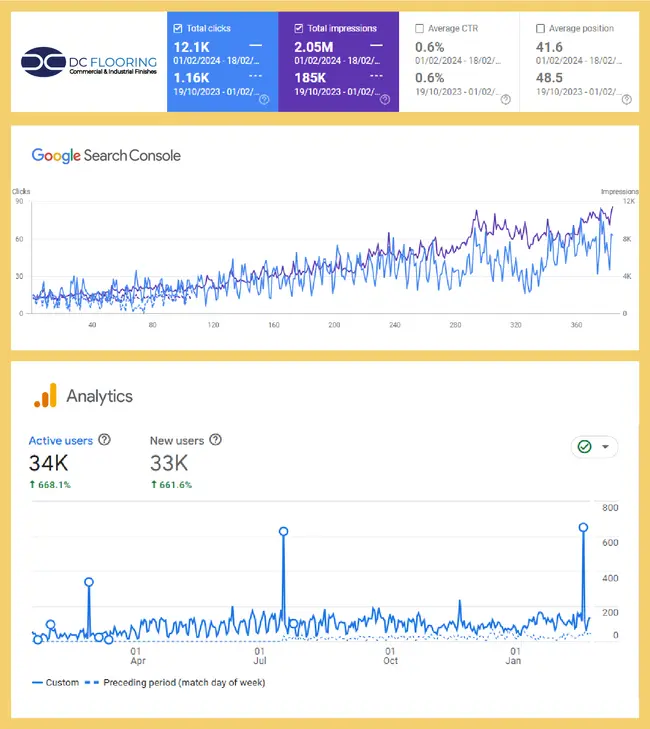This screenshot has height=729, width=650.
Task: Click the Impressions axis title
Action: point(620,192)
